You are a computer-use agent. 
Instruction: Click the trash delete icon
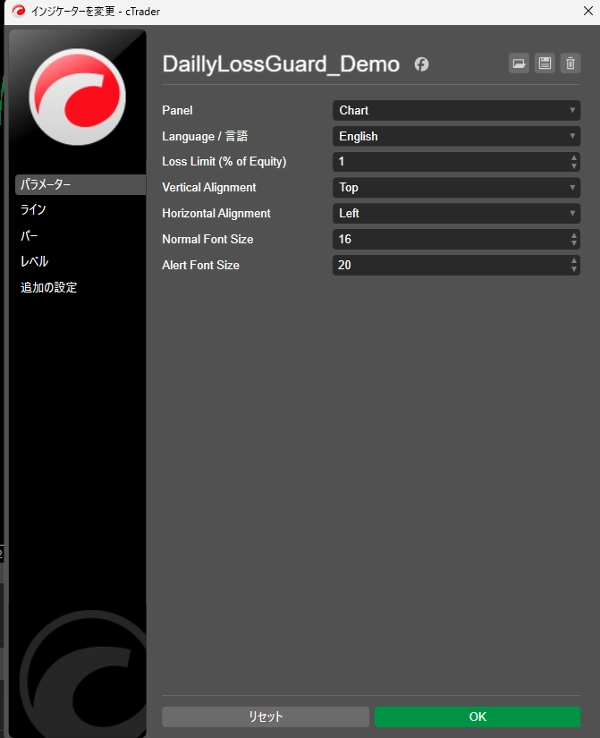tap(570, 64)
